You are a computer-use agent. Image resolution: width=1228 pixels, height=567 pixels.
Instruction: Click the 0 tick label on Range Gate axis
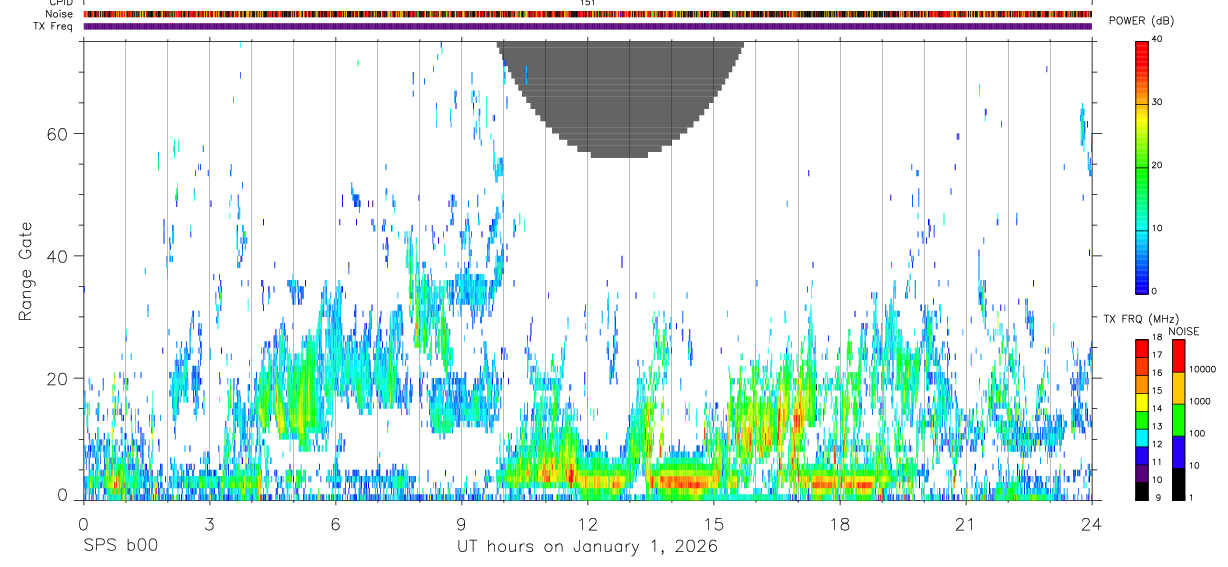(63, 495)
